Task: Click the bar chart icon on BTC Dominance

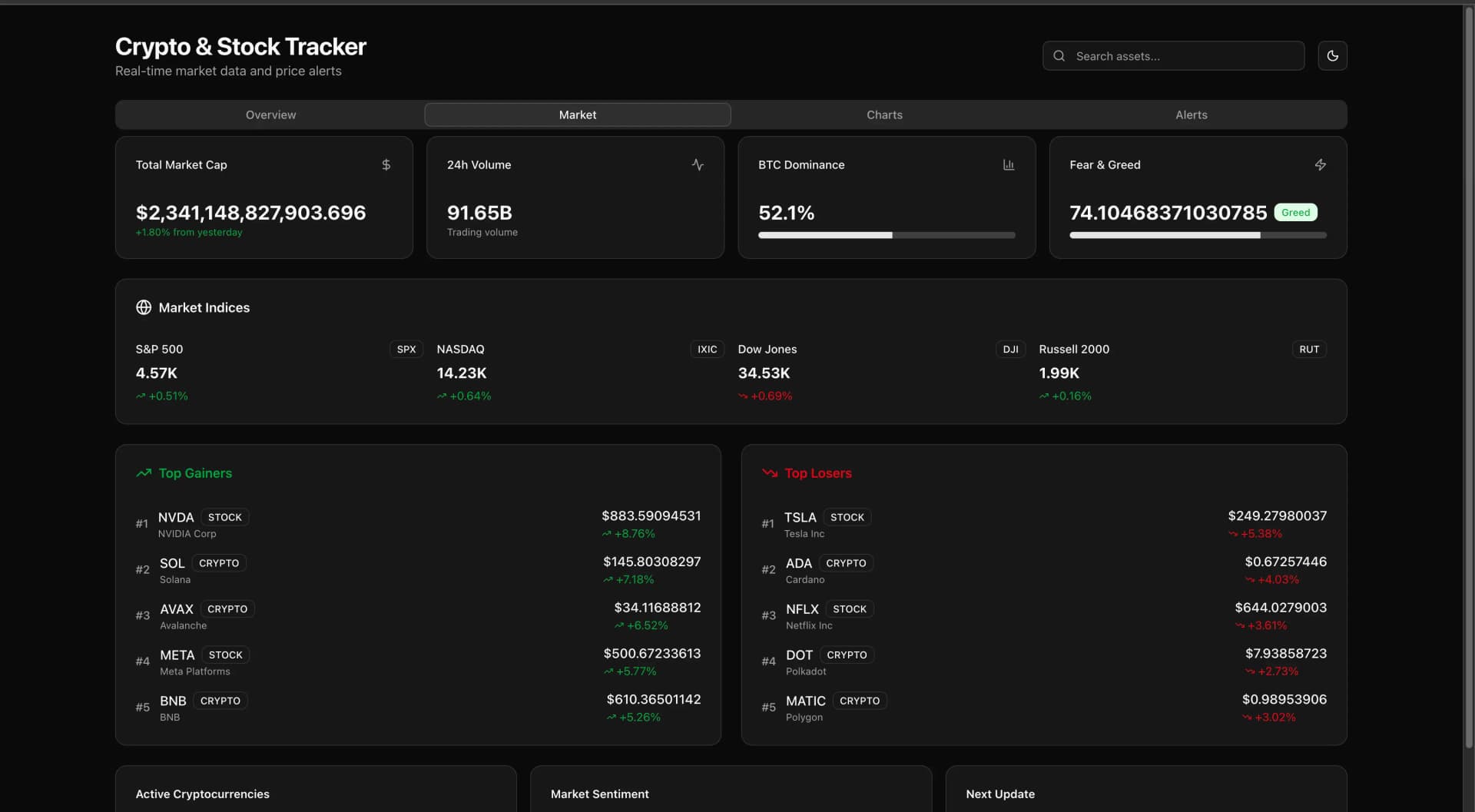Action: click(1009, 164)
